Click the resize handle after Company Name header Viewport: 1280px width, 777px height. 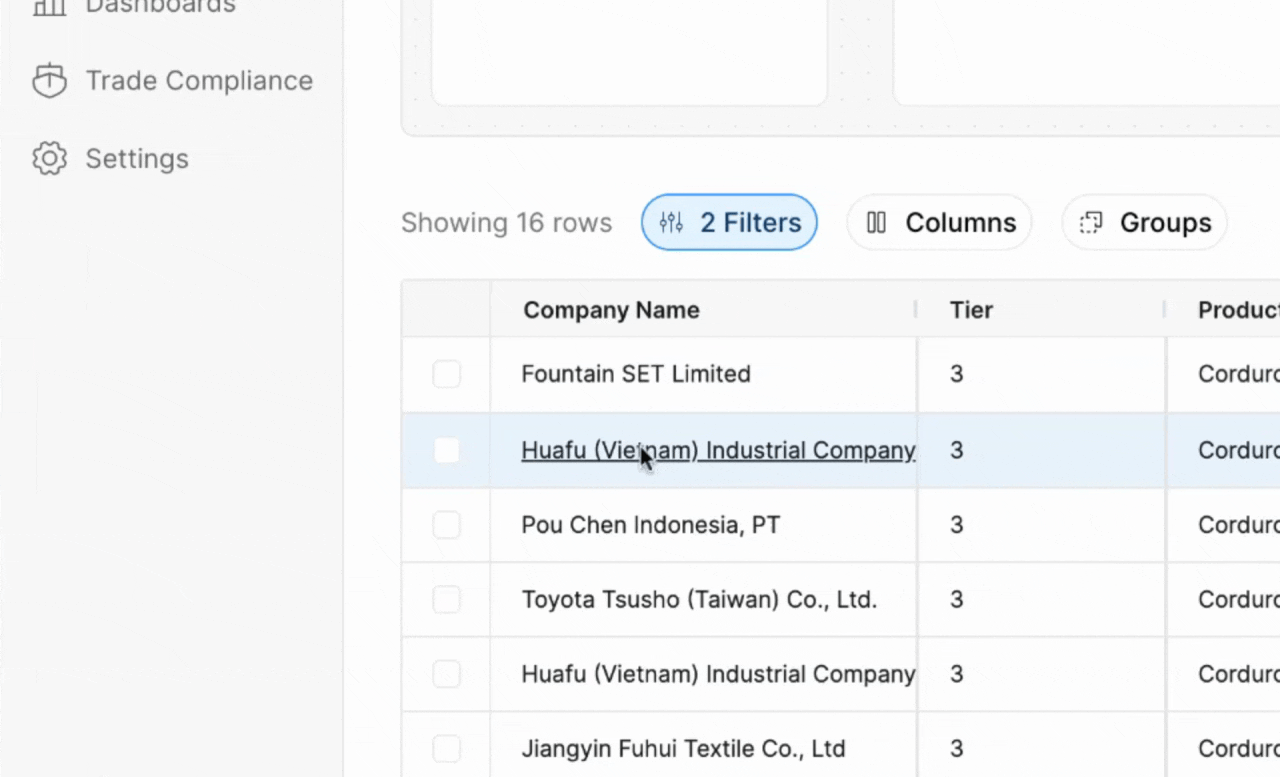(916, 310)
